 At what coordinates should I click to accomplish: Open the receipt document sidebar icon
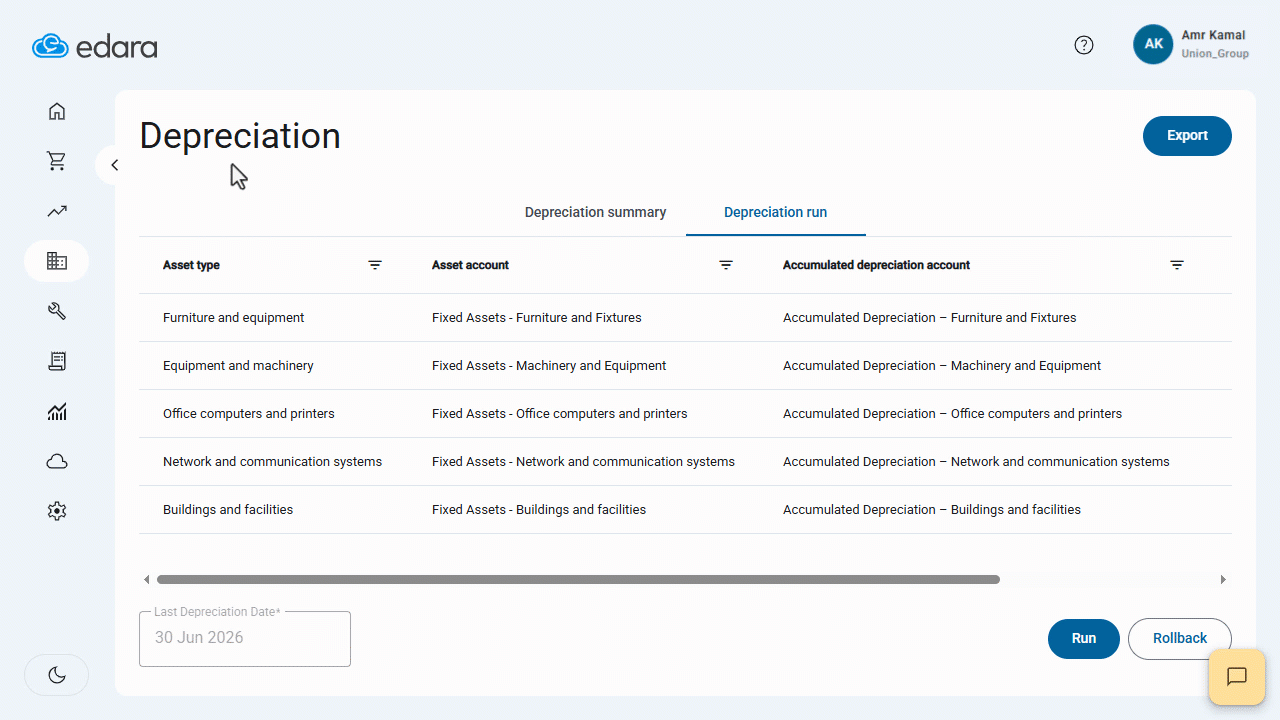pyautogui.click(x=57, y=361)
